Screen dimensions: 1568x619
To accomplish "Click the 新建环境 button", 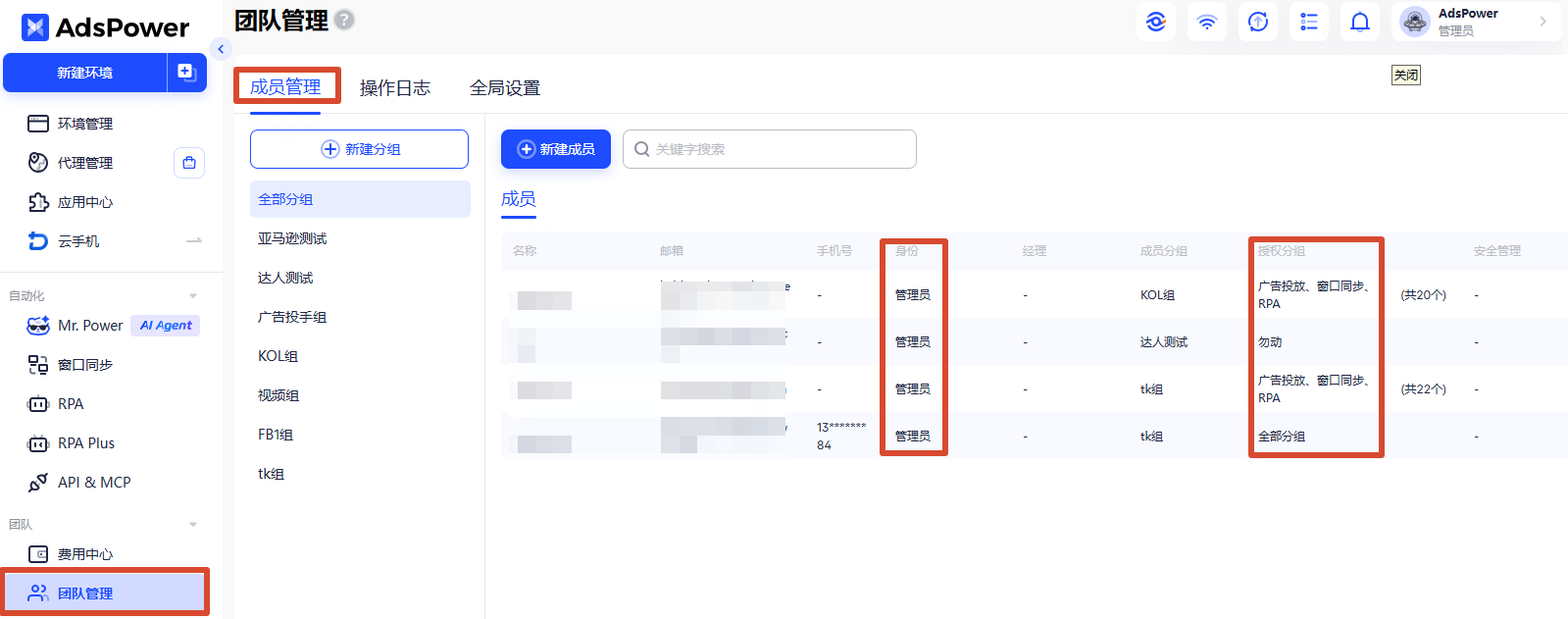I will coord(85,73).
